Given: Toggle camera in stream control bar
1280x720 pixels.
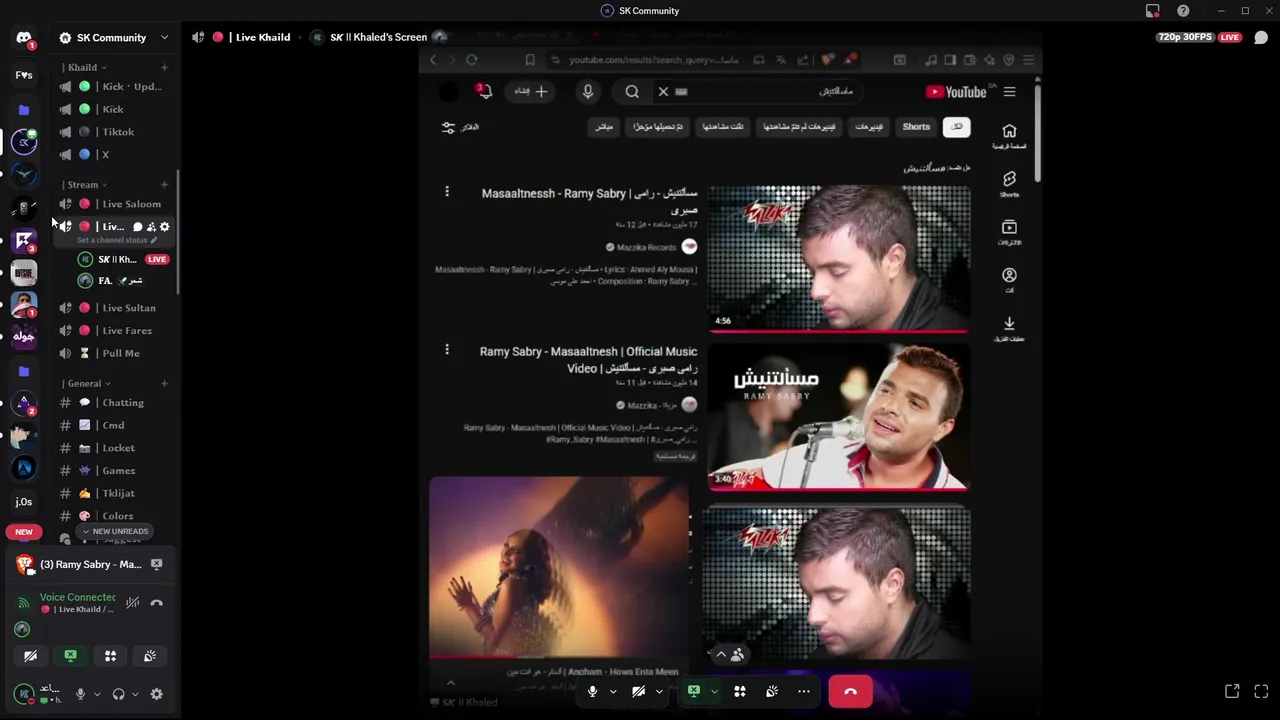Looking at the screenshot, I should tap(639, 692).
